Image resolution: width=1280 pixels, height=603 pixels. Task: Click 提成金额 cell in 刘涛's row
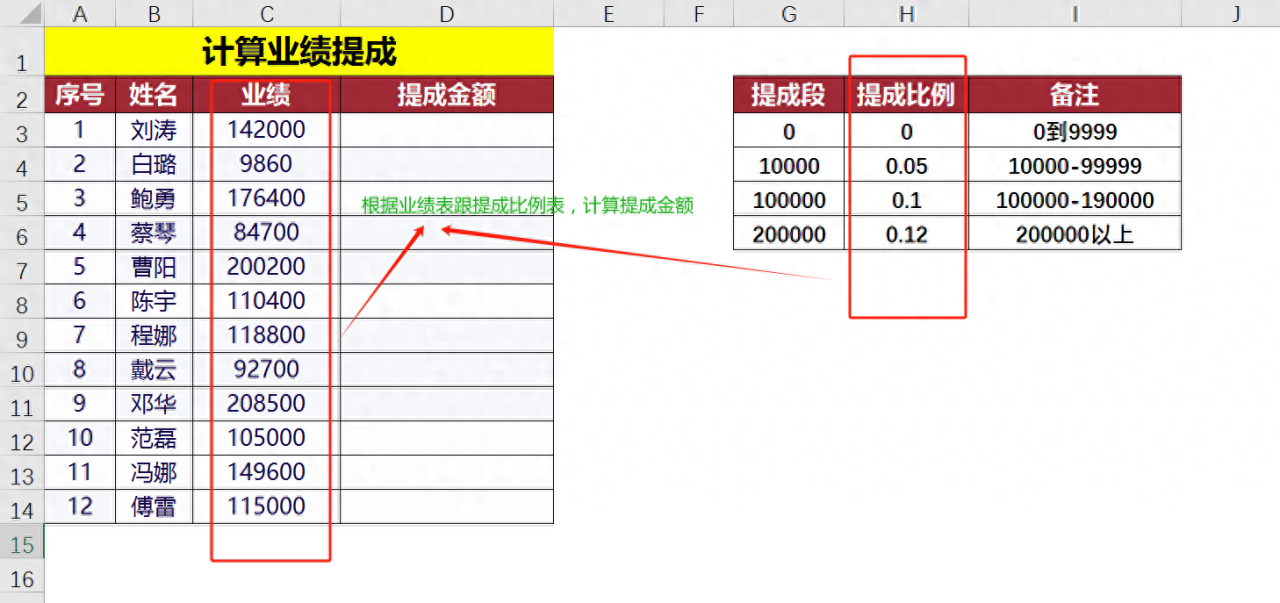[x=447, y=130]
